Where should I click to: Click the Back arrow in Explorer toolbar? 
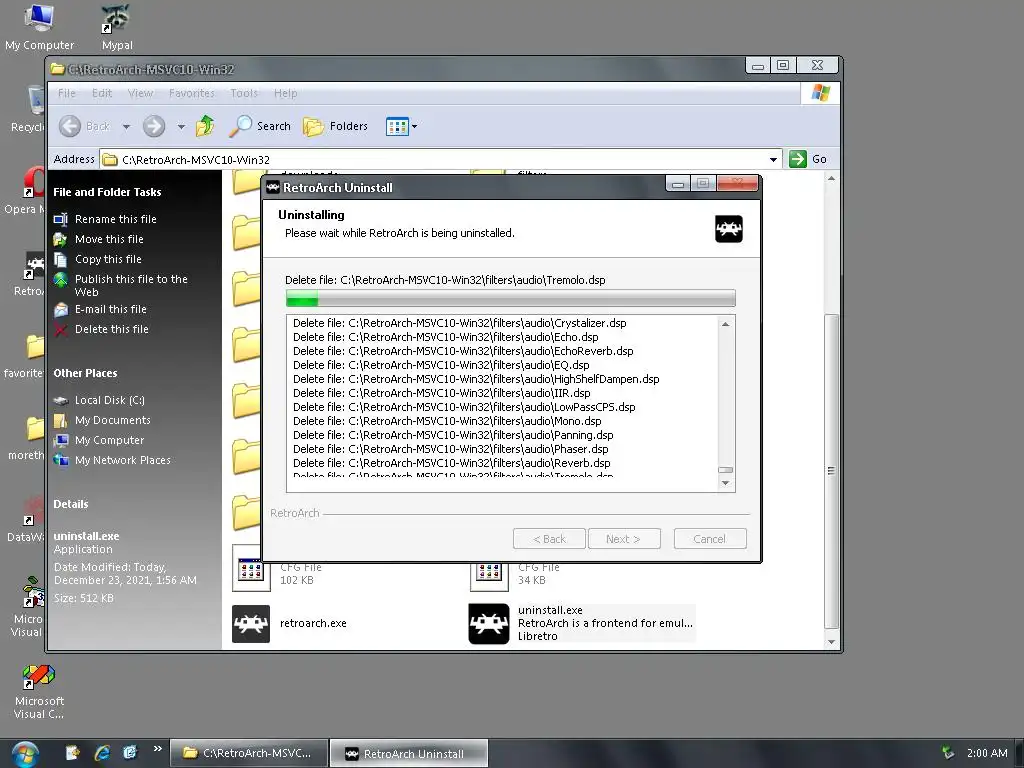coord(71,126)
